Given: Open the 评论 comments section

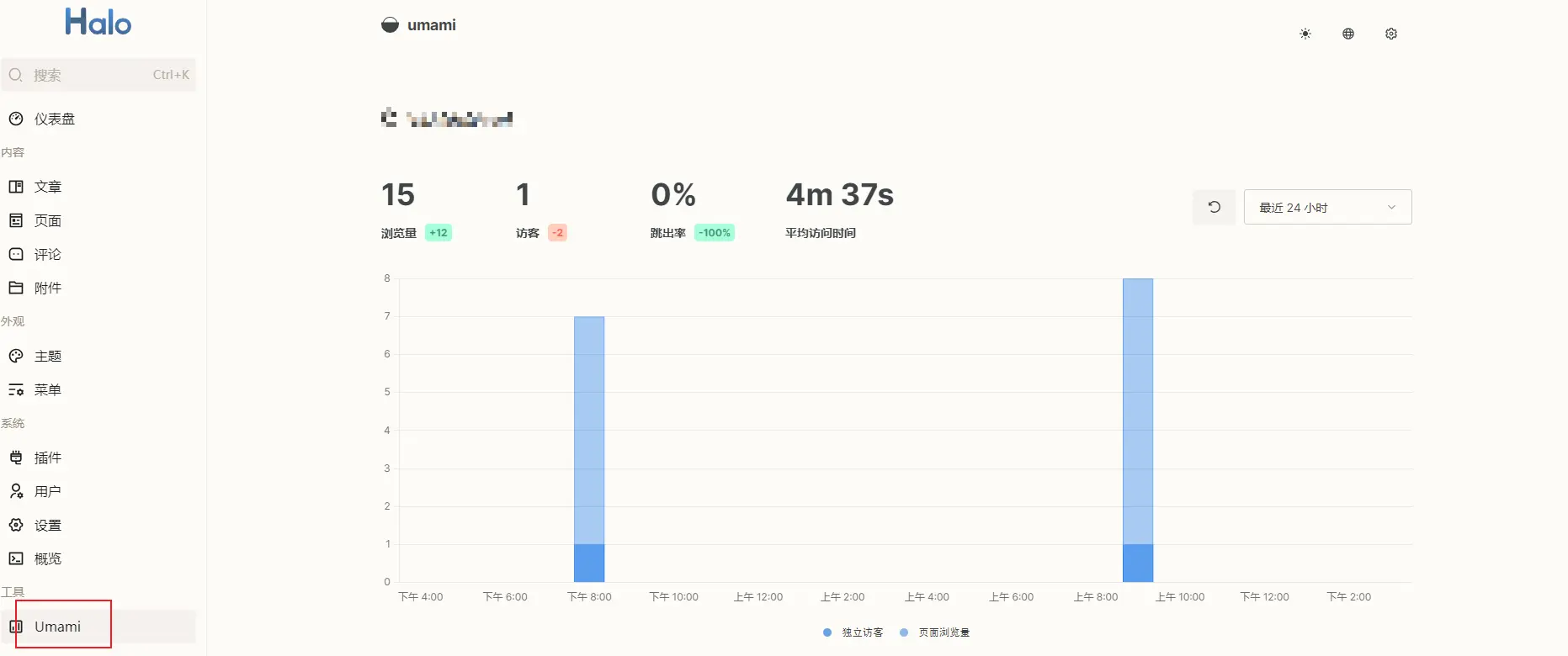Looking at the screenshot, I should [48, 254].
